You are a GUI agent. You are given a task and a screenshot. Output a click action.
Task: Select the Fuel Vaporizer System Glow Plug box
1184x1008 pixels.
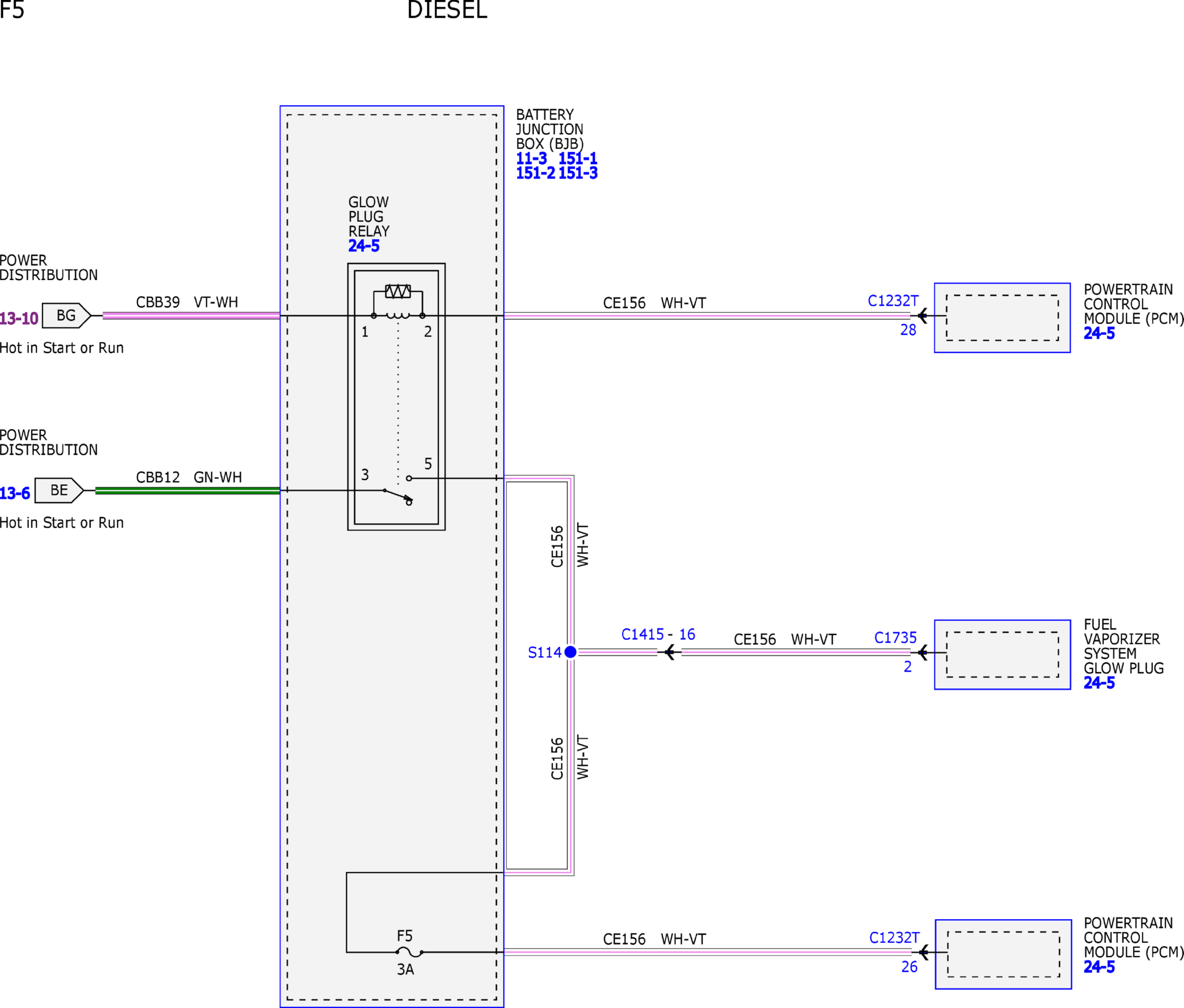pyautogui.click(x=1002, y=655)
